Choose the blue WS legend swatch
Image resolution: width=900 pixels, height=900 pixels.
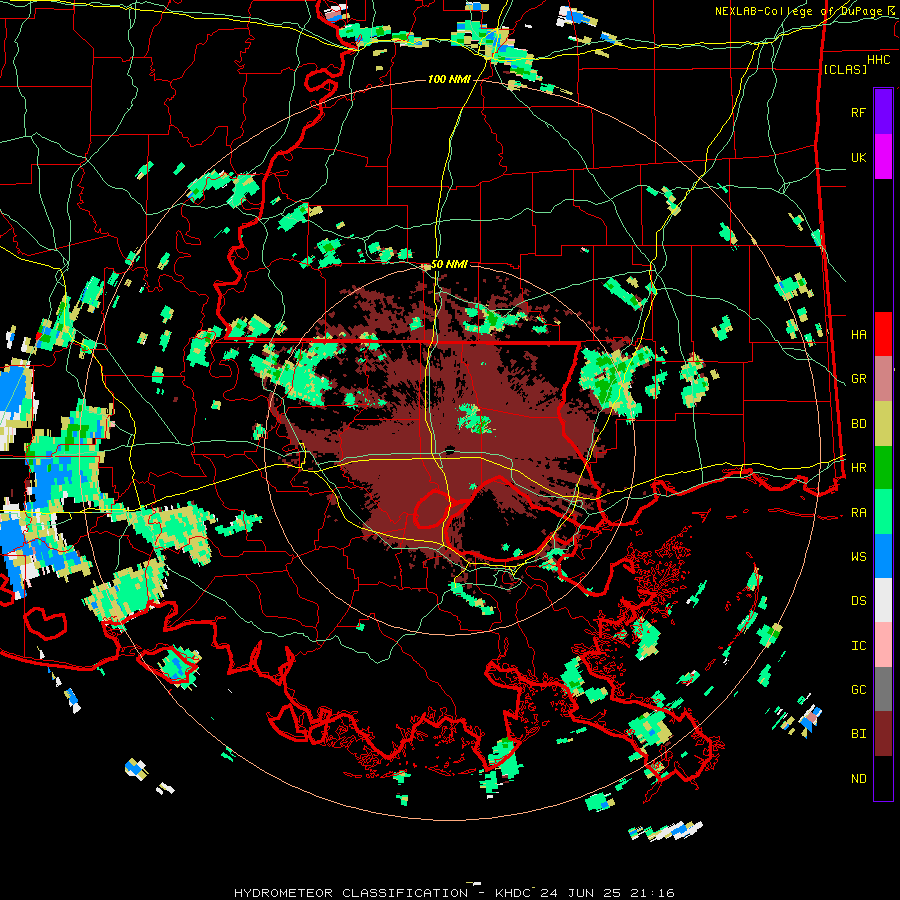883,556
